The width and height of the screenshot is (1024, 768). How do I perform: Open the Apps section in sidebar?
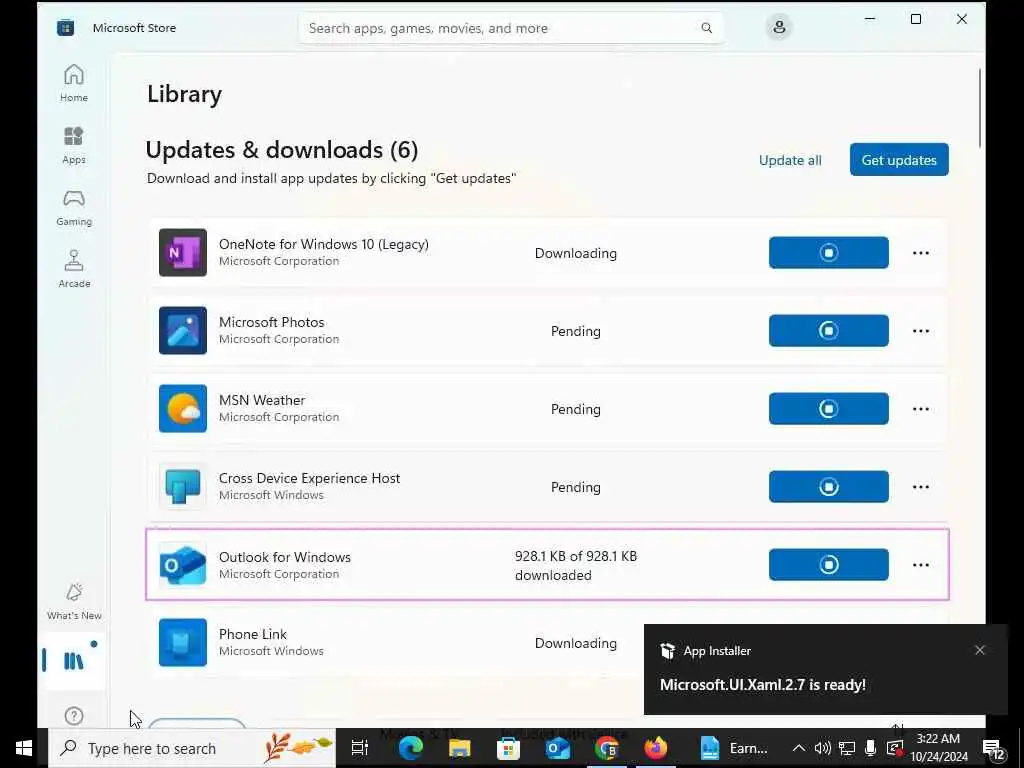74,145
